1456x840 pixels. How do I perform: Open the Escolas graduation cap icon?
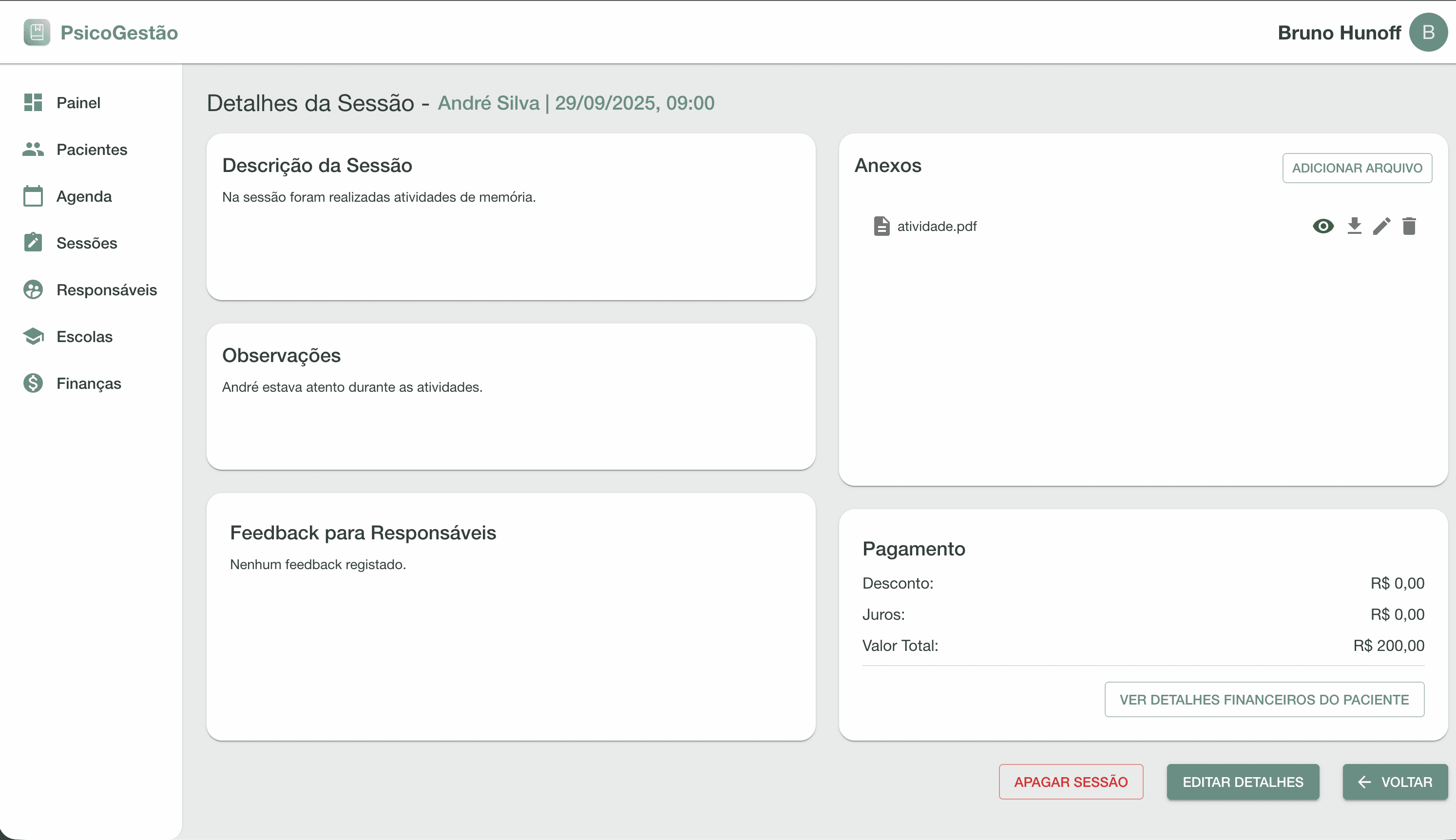pos(32,336)
